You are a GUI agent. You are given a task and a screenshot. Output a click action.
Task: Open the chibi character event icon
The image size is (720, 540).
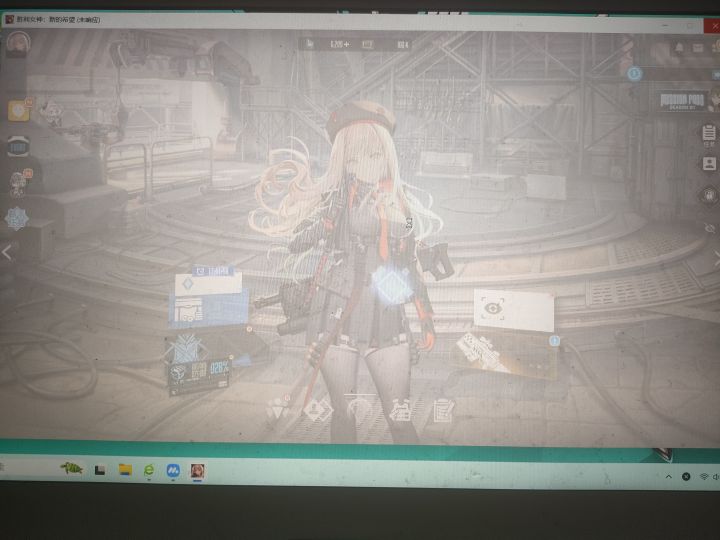coord(20,183)
